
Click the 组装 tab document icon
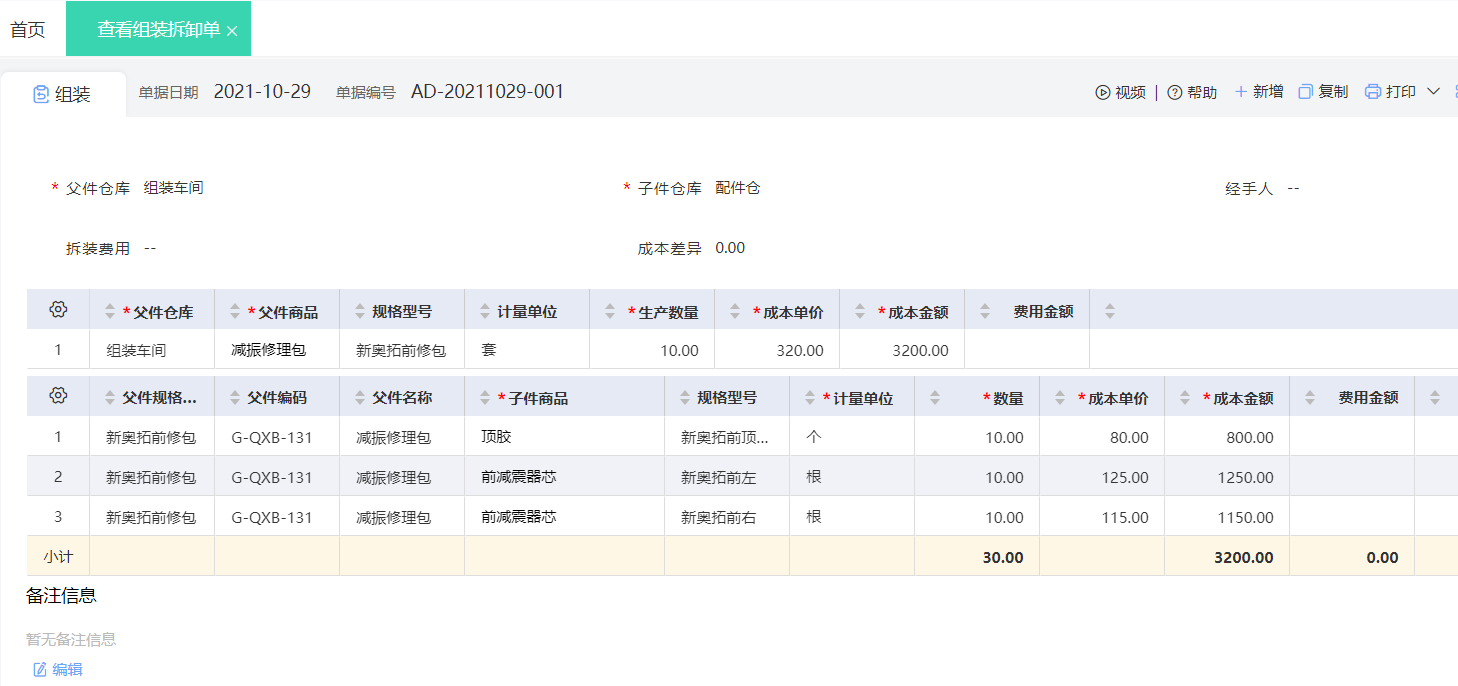pos(40,93)
